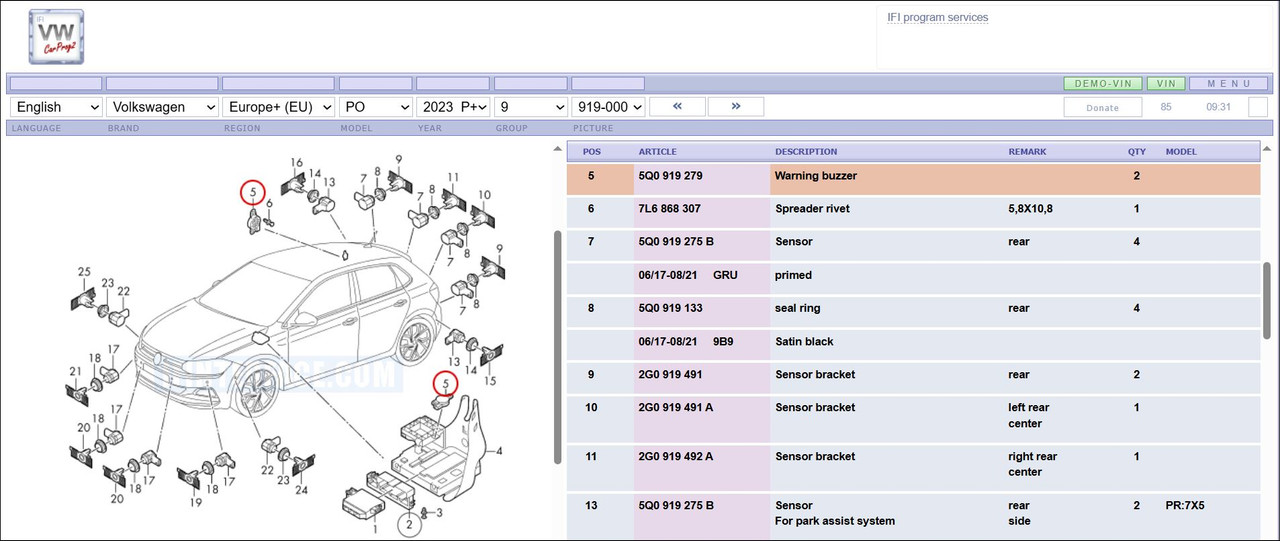Click article 2G0 919 492 A
The width and height of the screenshot is (1280, 541).
[x=676, y=456]
